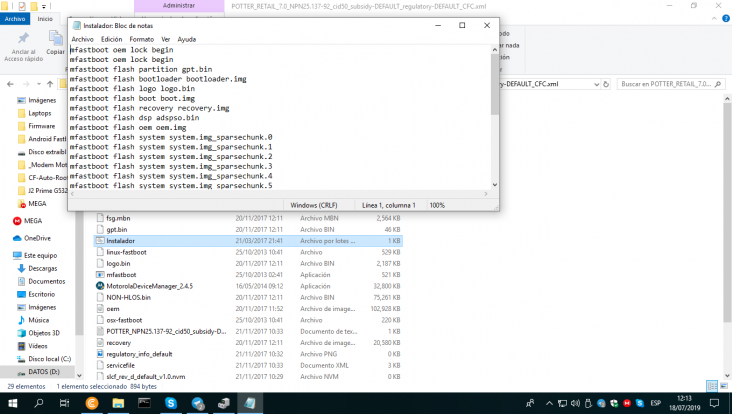Screen dimensions: 732x414
Task: Open Explorer help question mark icon
Action: point(726,19)
